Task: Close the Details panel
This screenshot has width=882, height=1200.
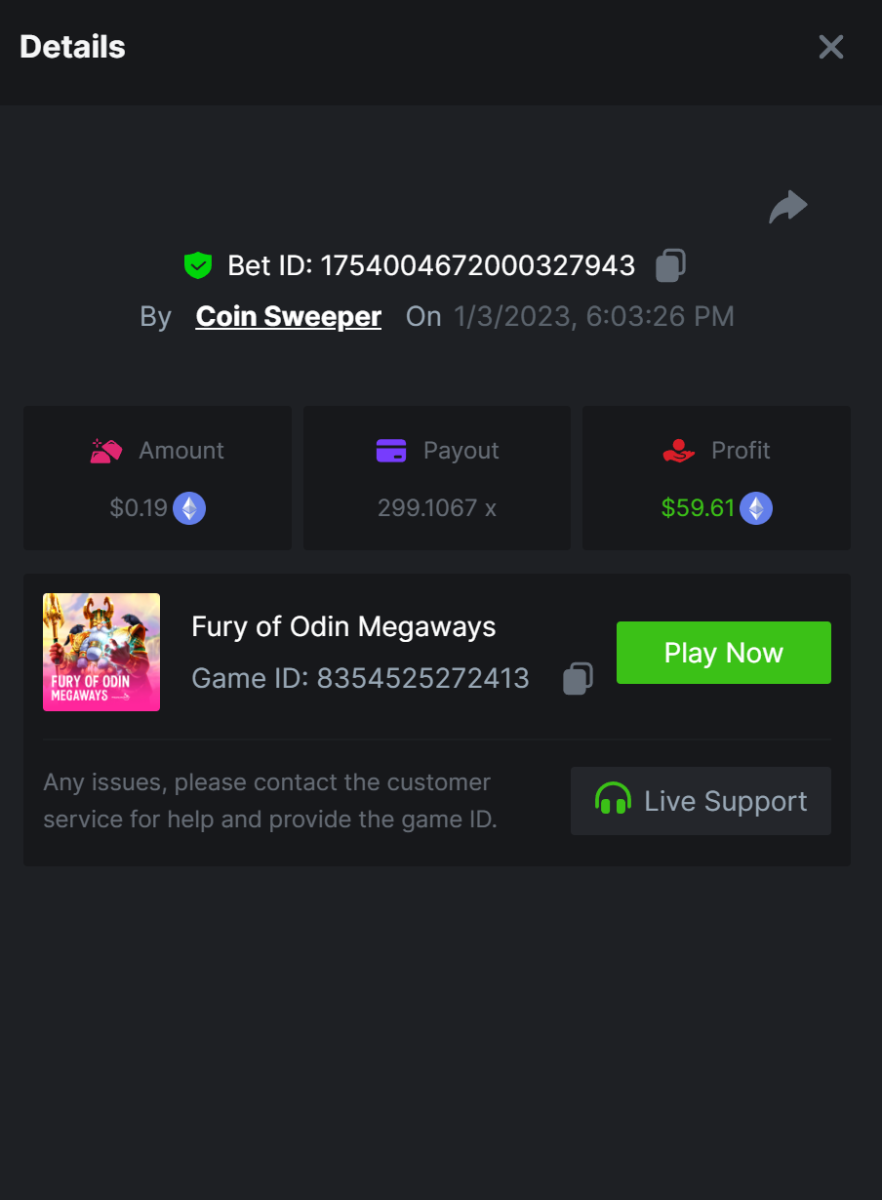Action: tap(831, 47)
